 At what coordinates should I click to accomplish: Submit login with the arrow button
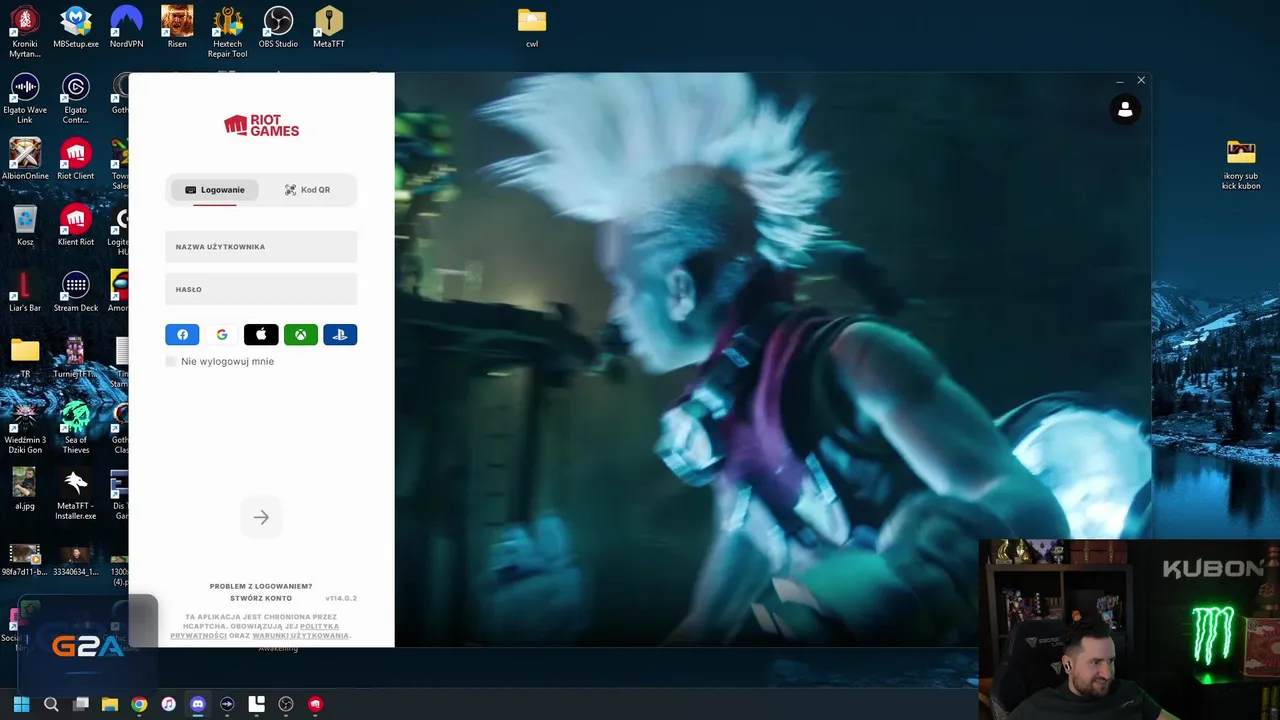(261, 517)
